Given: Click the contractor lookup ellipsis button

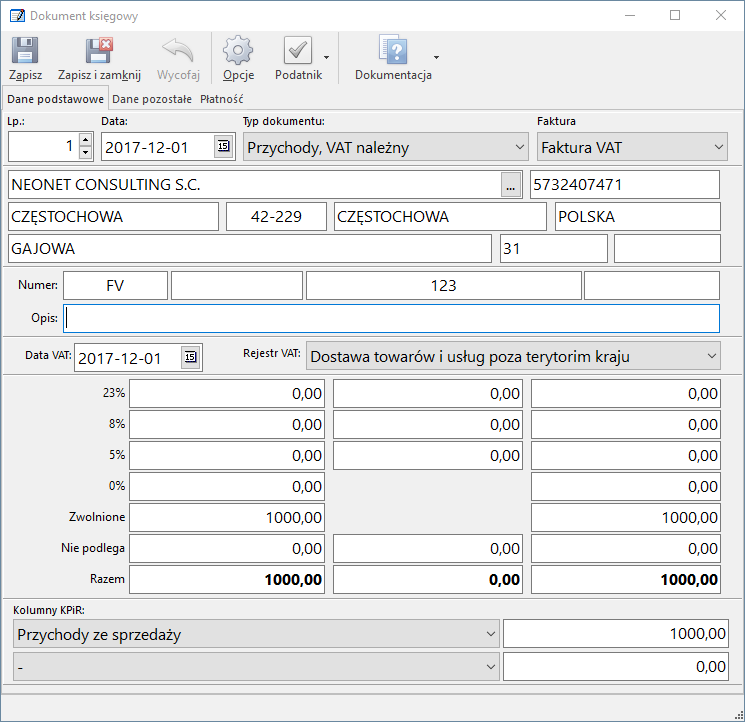Looking at the screenshot, I should coord(511,185).
